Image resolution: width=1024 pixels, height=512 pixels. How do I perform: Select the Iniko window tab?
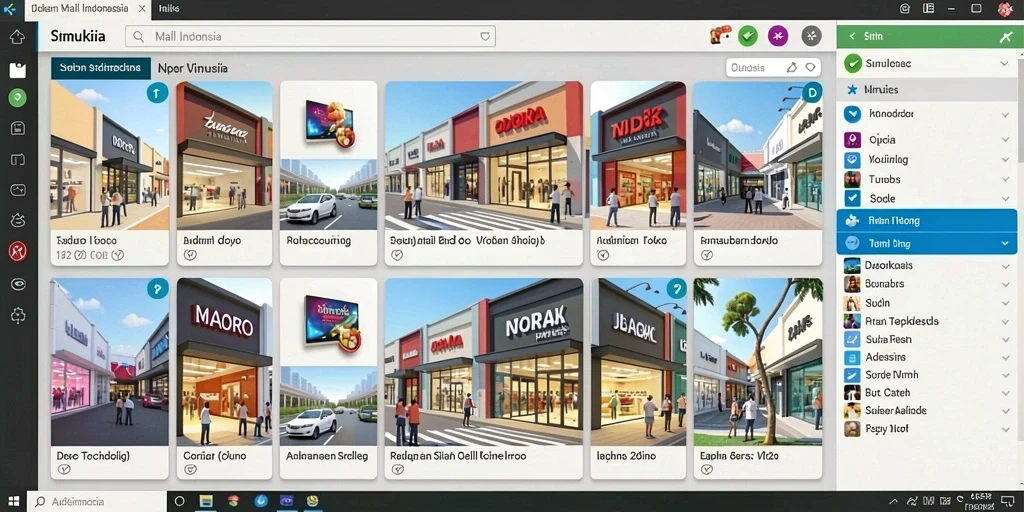[169, 9]
